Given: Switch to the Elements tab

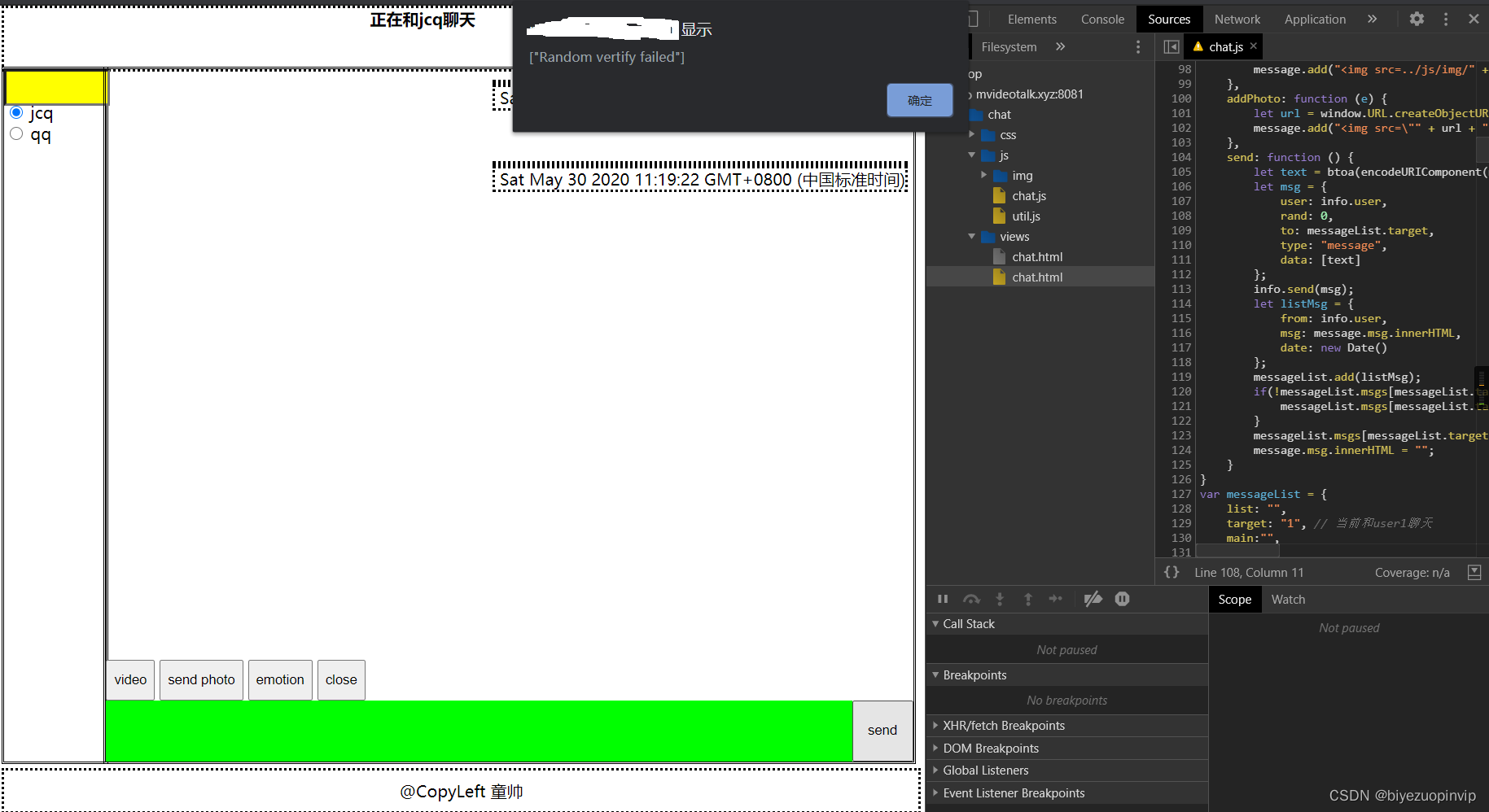Looking at the screenshot, I should [x=1031, y=19].
